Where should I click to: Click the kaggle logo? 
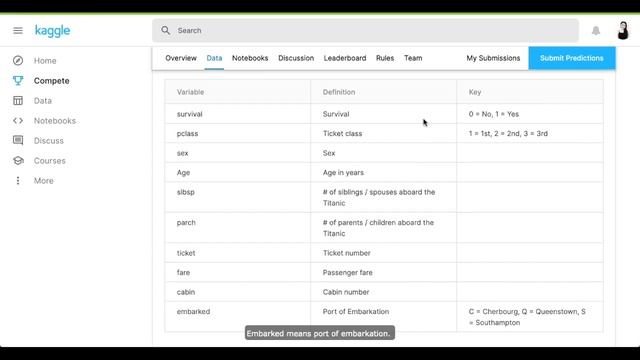[x=52, y=31]
